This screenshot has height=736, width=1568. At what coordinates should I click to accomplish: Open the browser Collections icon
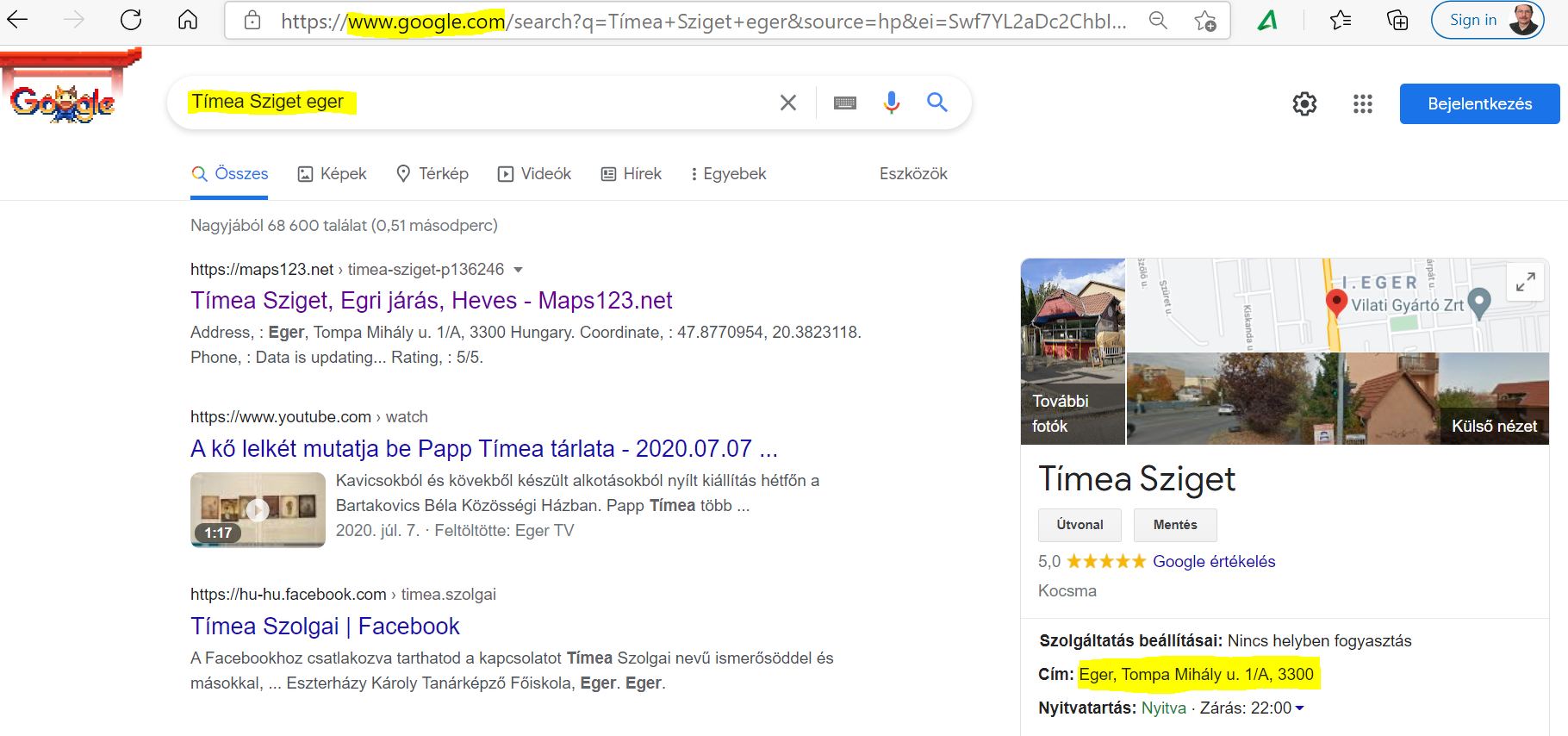[1397, 20]
